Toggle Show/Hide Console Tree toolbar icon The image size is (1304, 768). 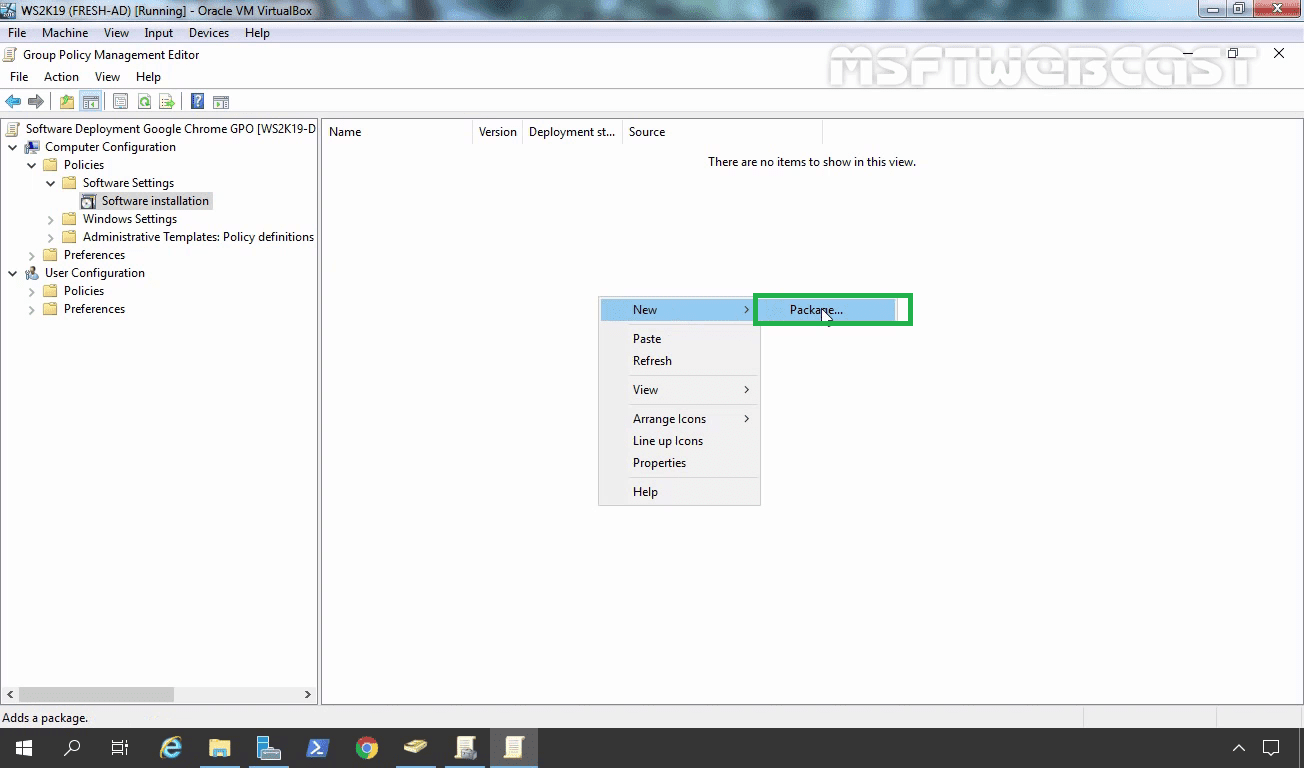tap(90, 102)
